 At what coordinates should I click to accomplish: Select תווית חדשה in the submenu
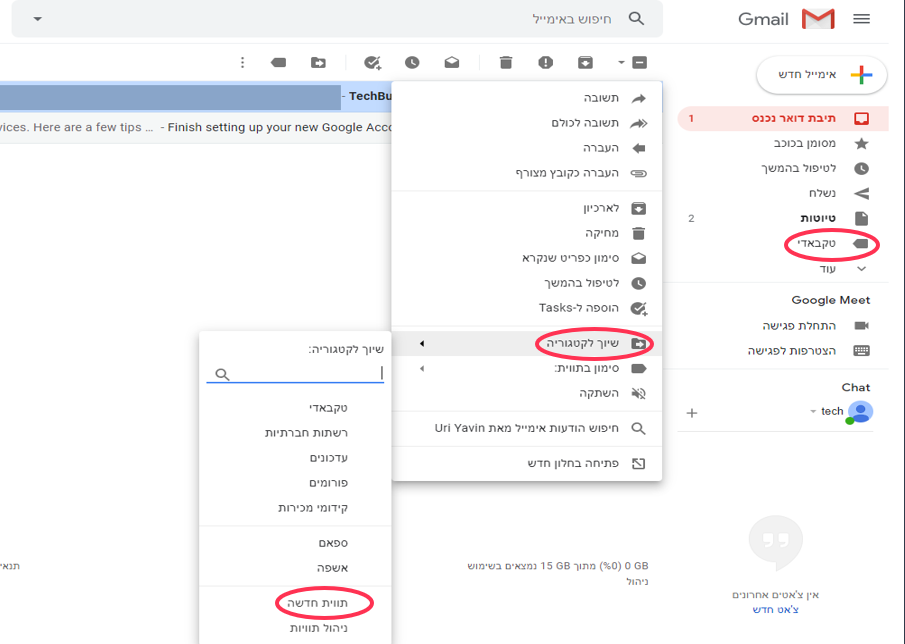click(317, 603)
